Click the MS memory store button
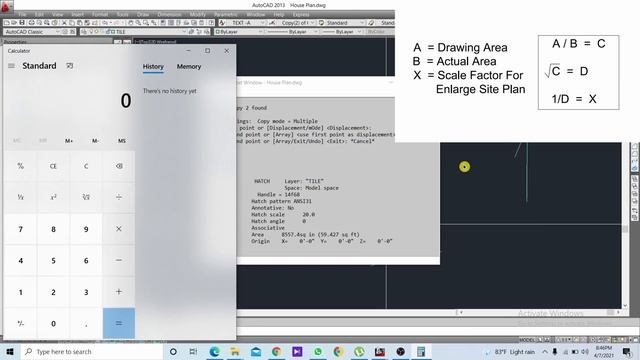 (122, 141)
